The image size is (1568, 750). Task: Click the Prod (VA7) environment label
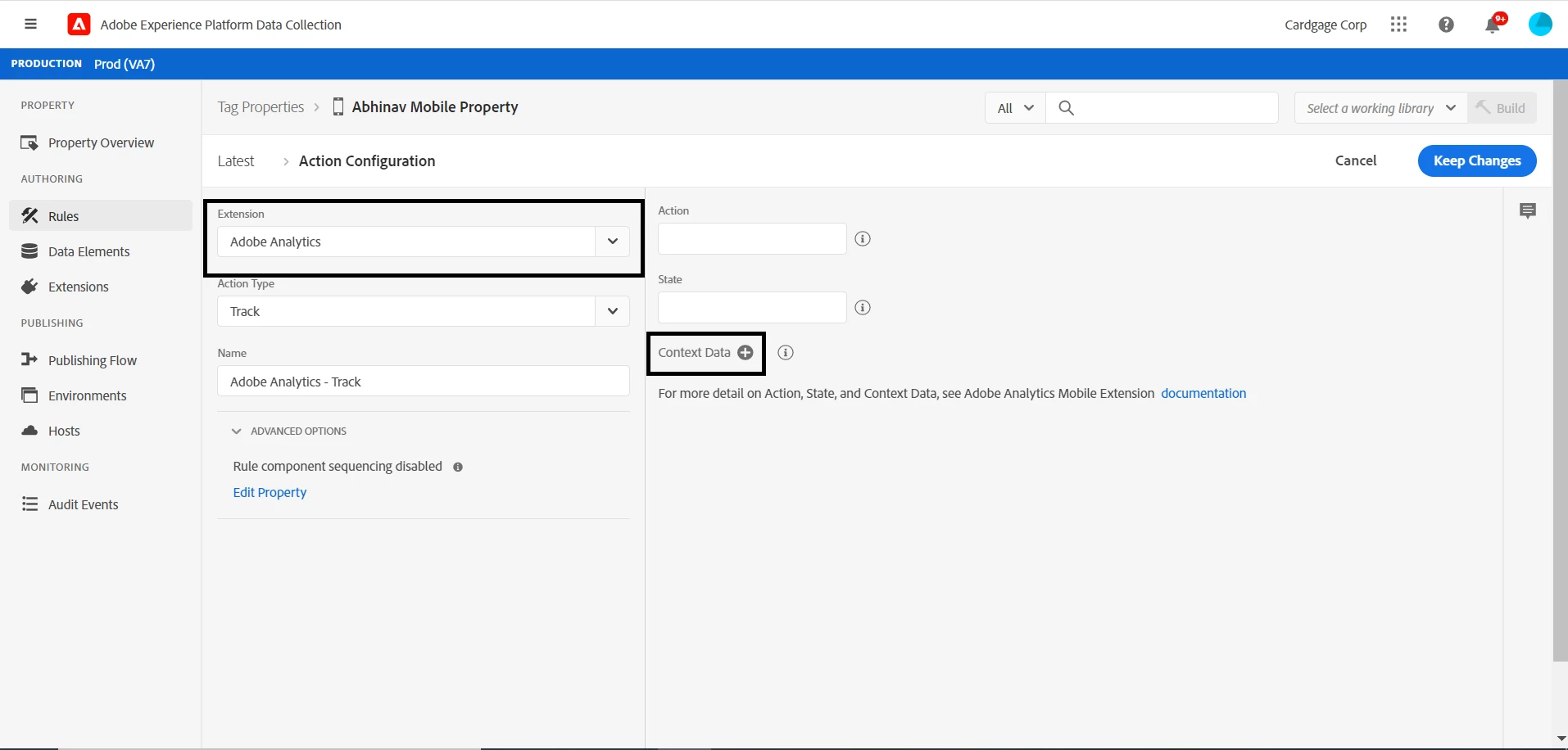(x=125, y=64)
